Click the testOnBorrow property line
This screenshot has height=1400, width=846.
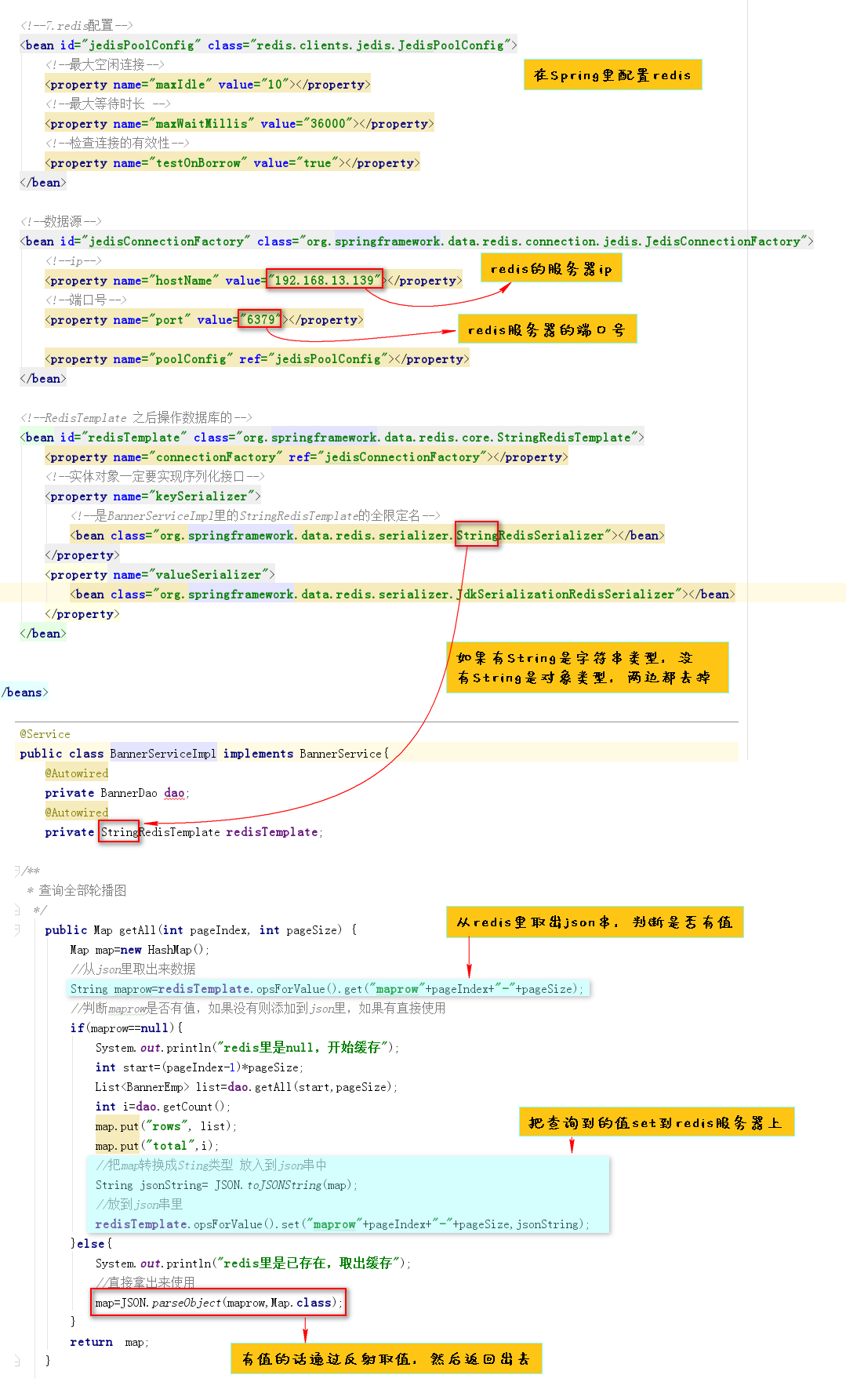(x=232, y=163)
